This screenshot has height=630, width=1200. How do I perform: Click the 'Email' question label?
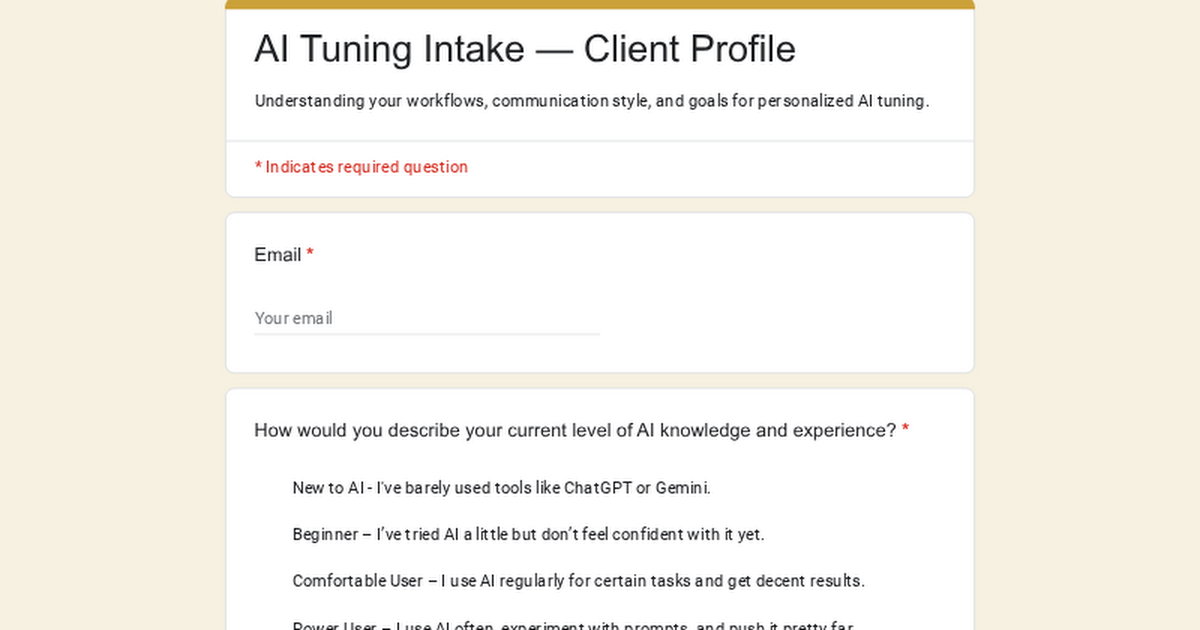click(x=277, y=255)
